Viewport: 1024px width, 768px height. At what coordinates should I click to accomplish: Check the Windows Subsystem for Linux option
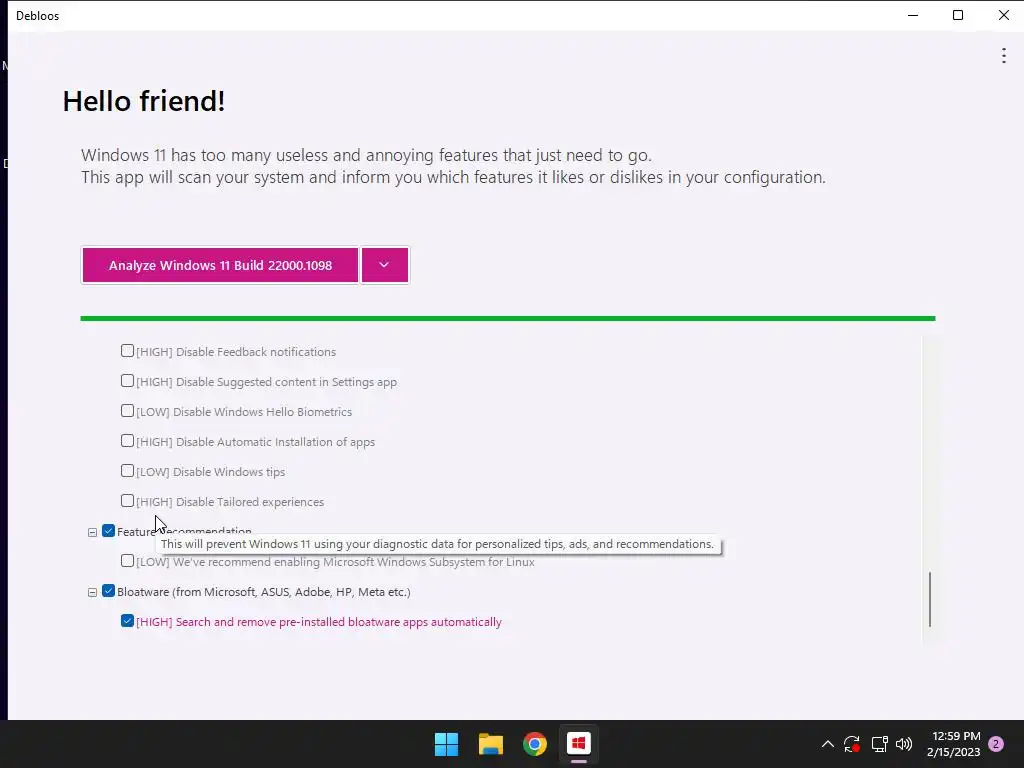pyautogui.click(x=127, y=562)
